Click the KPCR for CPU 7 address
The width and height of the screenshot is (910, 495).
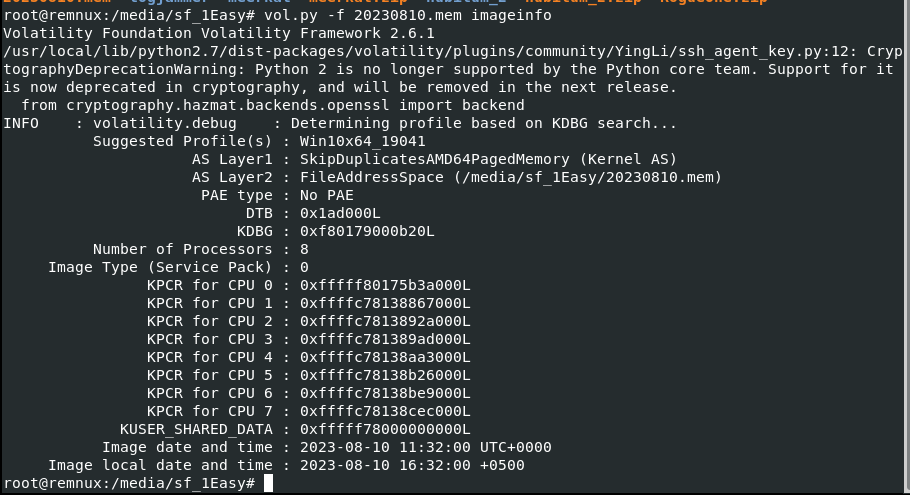385,411
